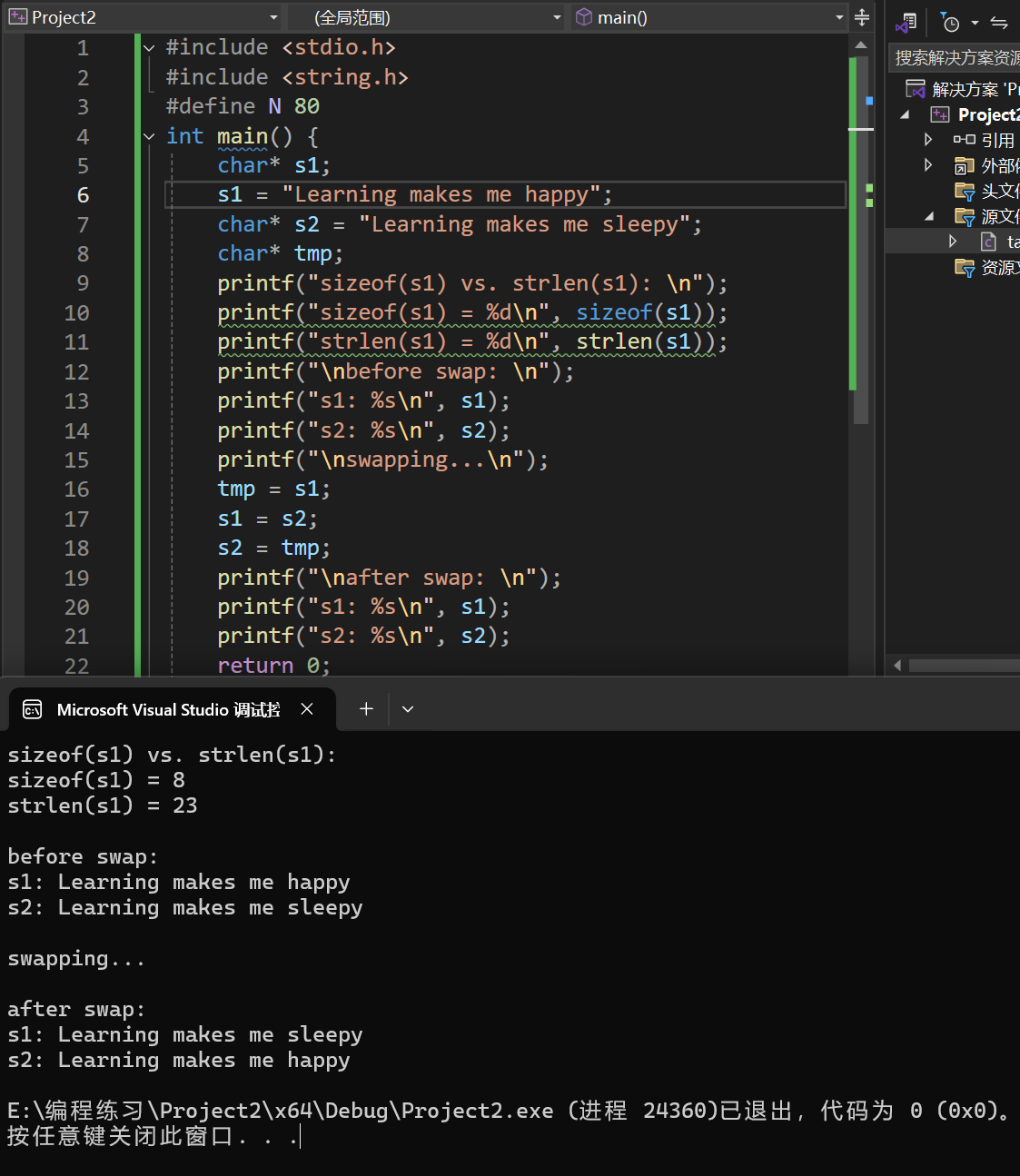Click the external dependencies folder icon
The width and height of the screenshot is (1020, 1176).
pos(964,165)
